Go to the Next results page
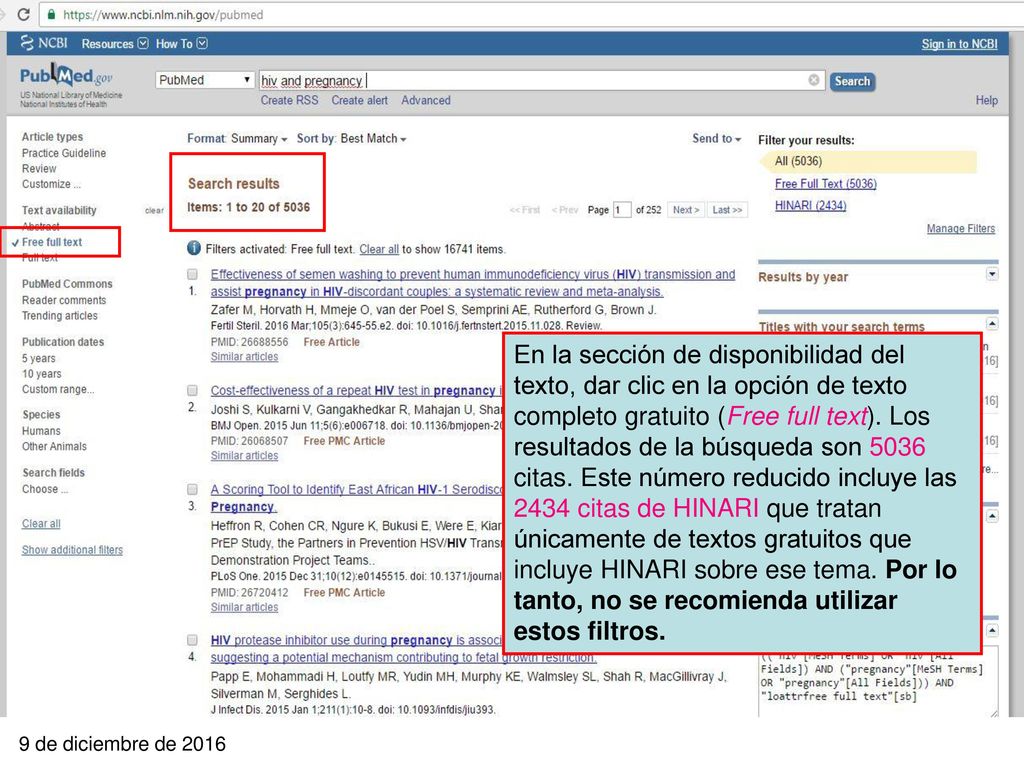Viewport: 1024px width, 768px height. 686,210
